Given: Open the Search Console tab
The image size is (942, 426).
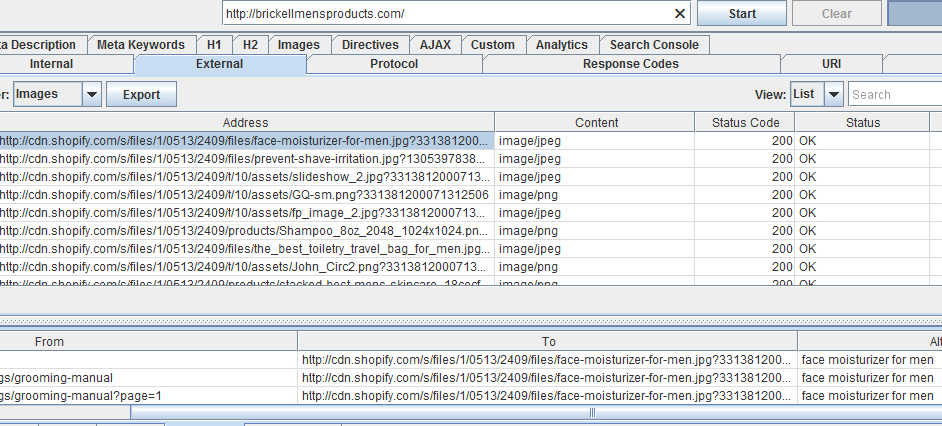Looking at the screenshot, I should coord(654,45).
